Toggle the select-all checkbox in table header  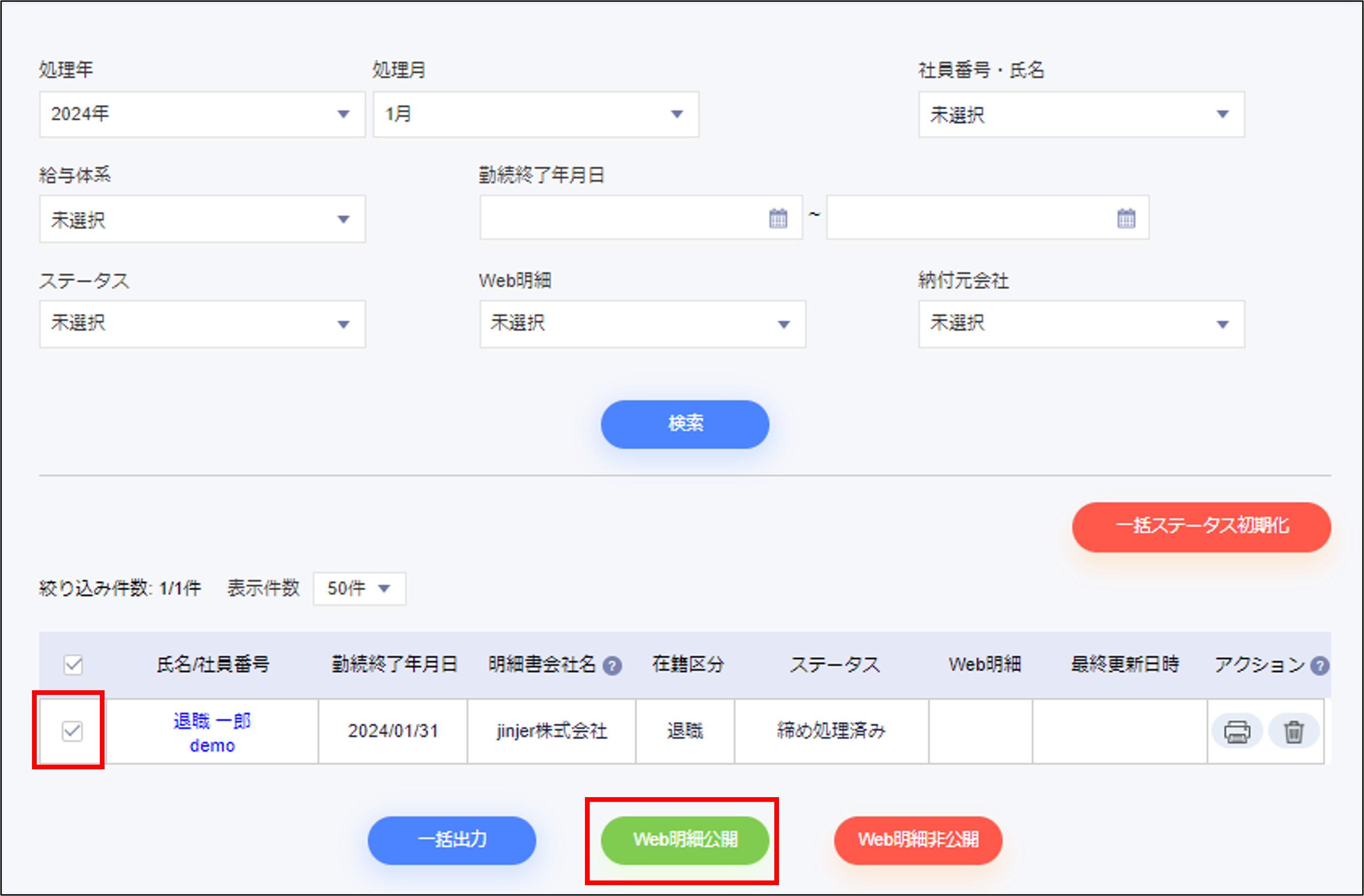pyautogui.click(x=73, y=664)
